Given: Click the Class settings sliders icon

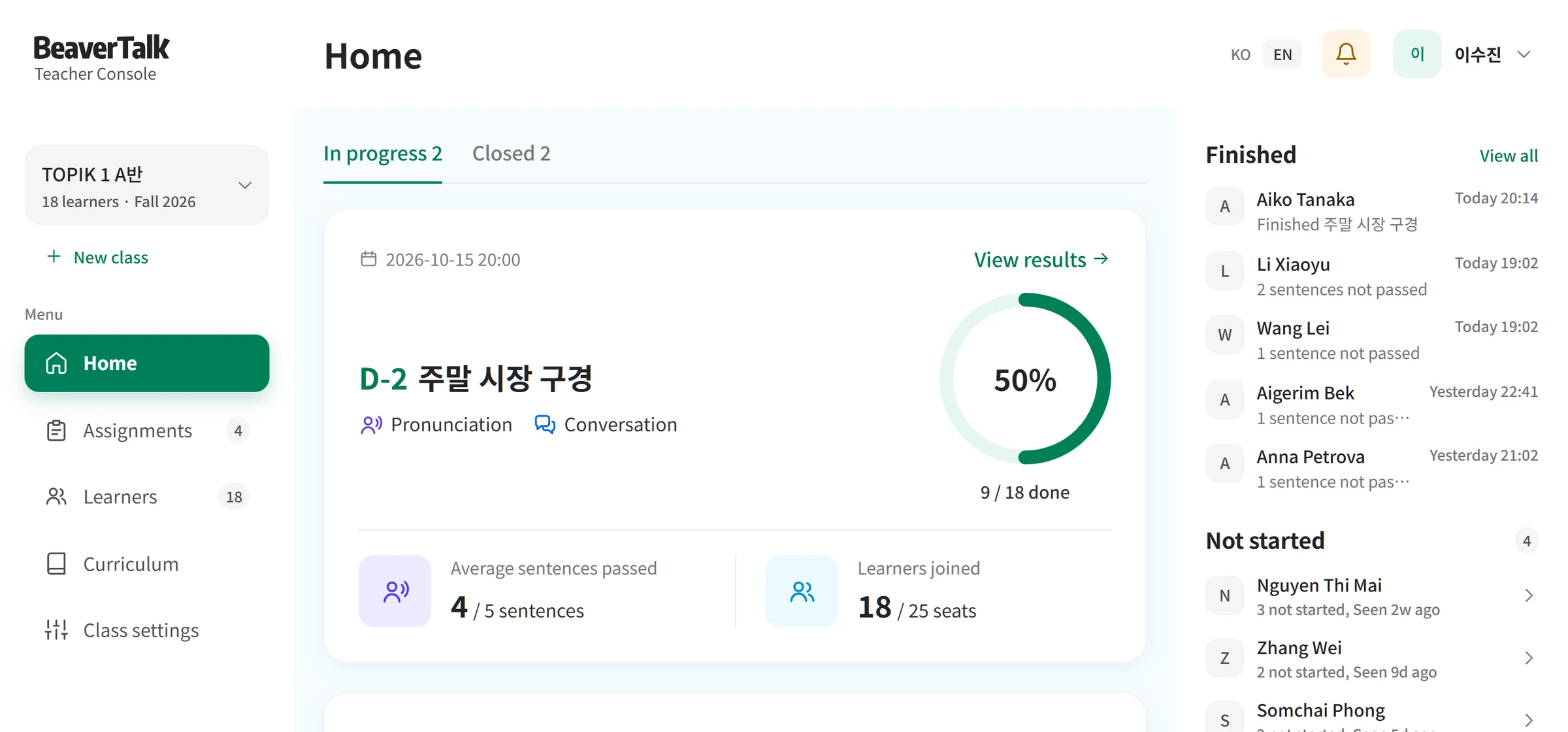Looking at the screenshot, I should pos(56,630).
